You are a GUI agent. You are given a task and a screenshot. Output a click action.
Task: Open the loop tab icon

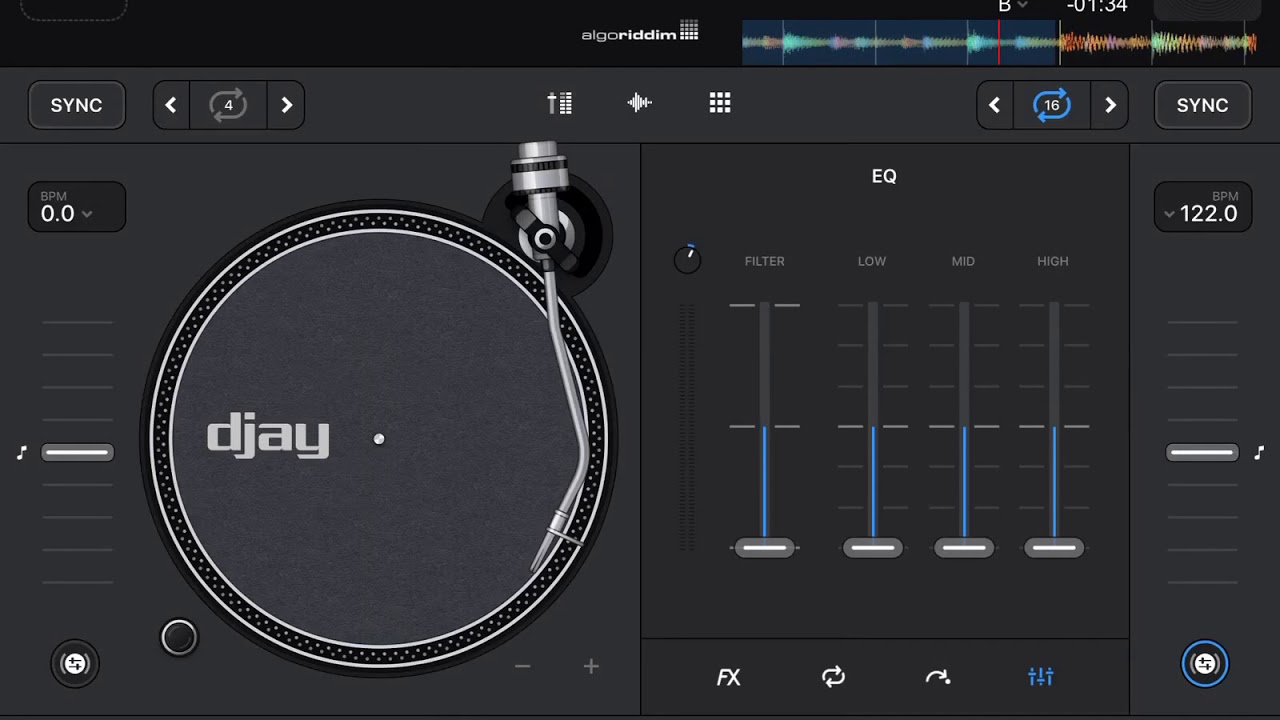coord(833,677)
